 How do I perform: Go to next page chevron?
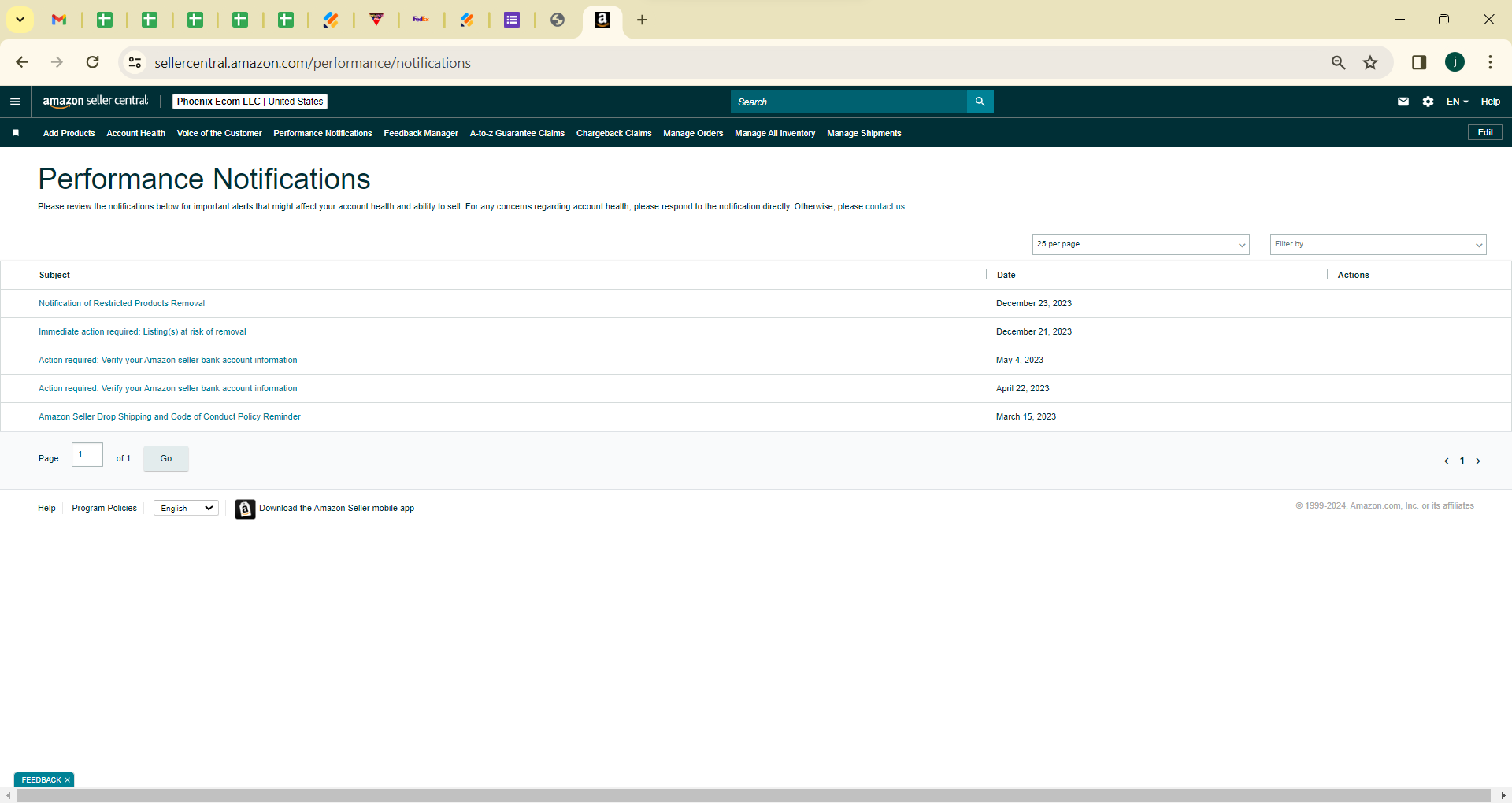tap(1478, 461)
